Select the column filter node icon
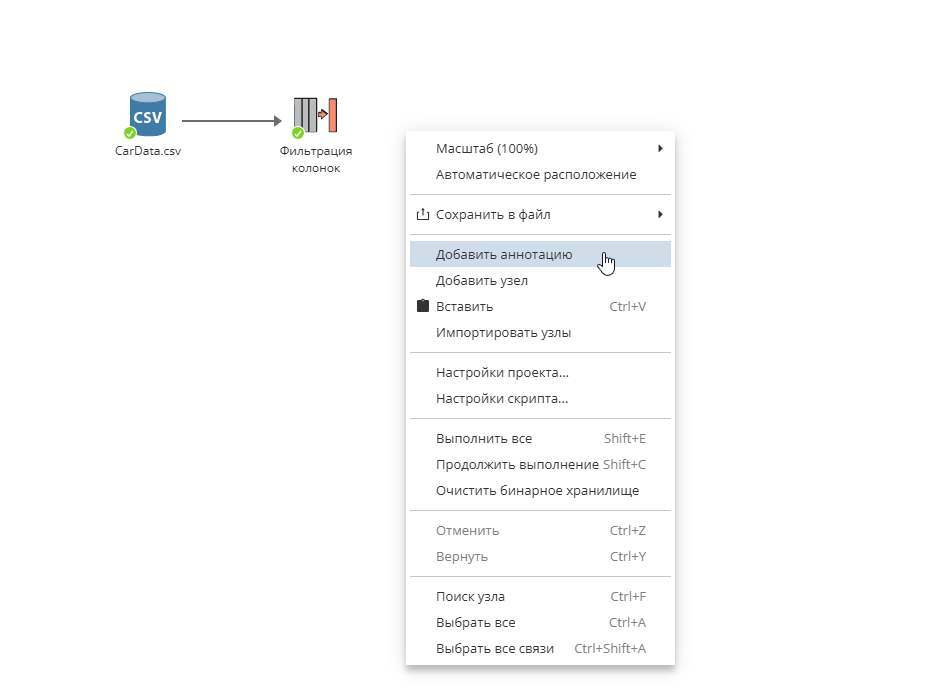This screenshot has height=698, width=935. pyautogui.click(x=316, y=115)
